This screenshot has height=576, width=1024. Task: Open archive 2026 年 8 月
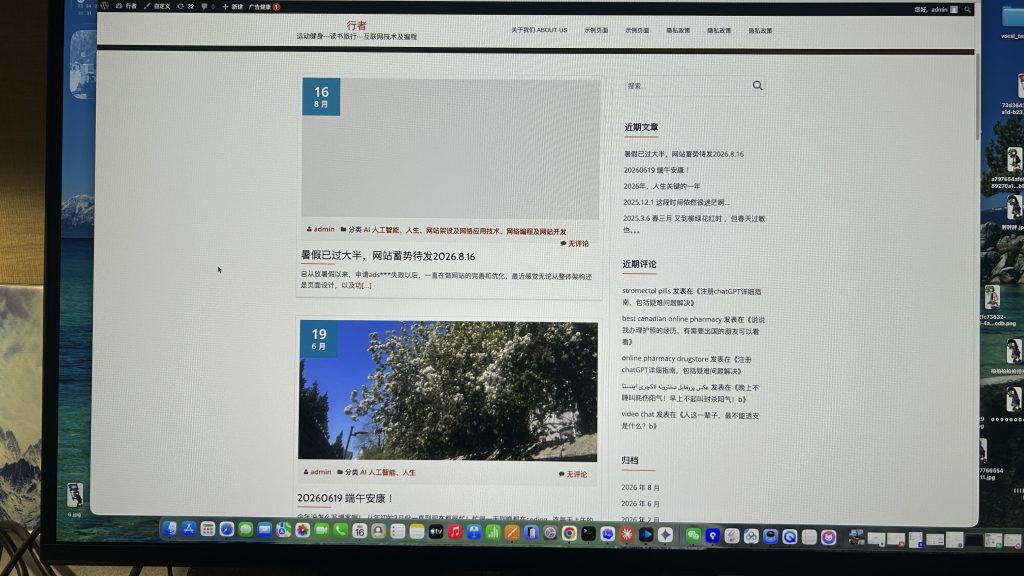pos(640,487)
